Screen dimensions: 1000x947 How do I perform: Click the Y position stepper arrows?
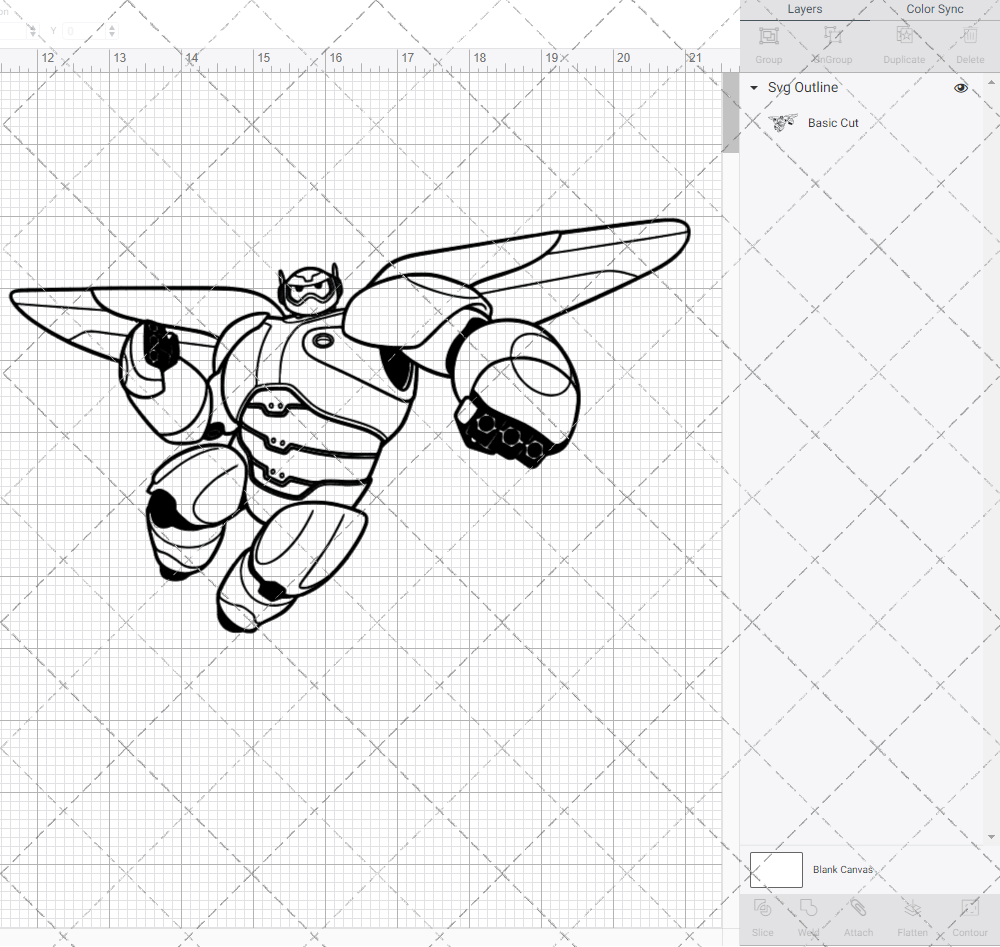click(112, 31)
